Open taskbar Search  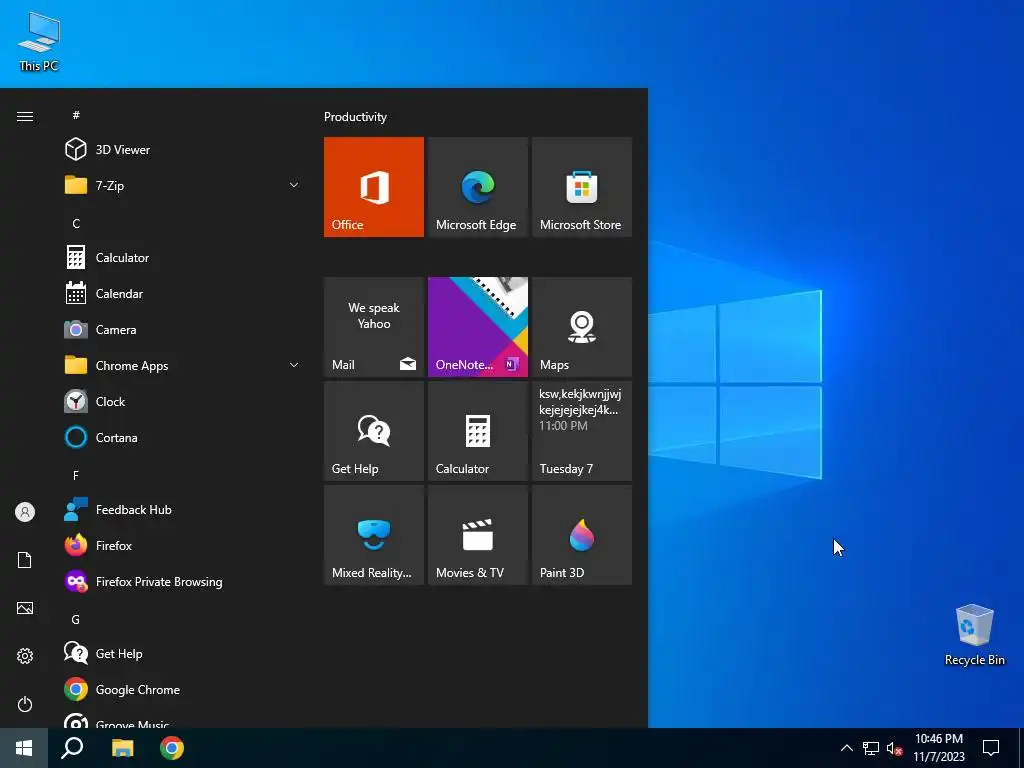coord(72,748)
